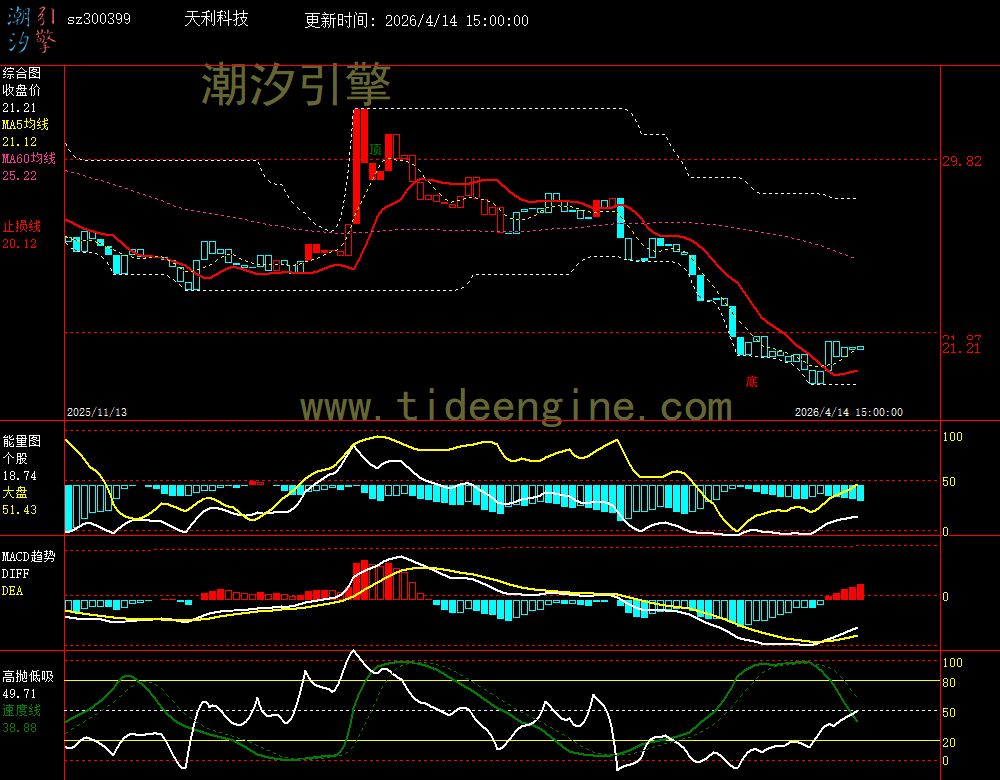Click the MACD趋势 panel label

(29, 555)
